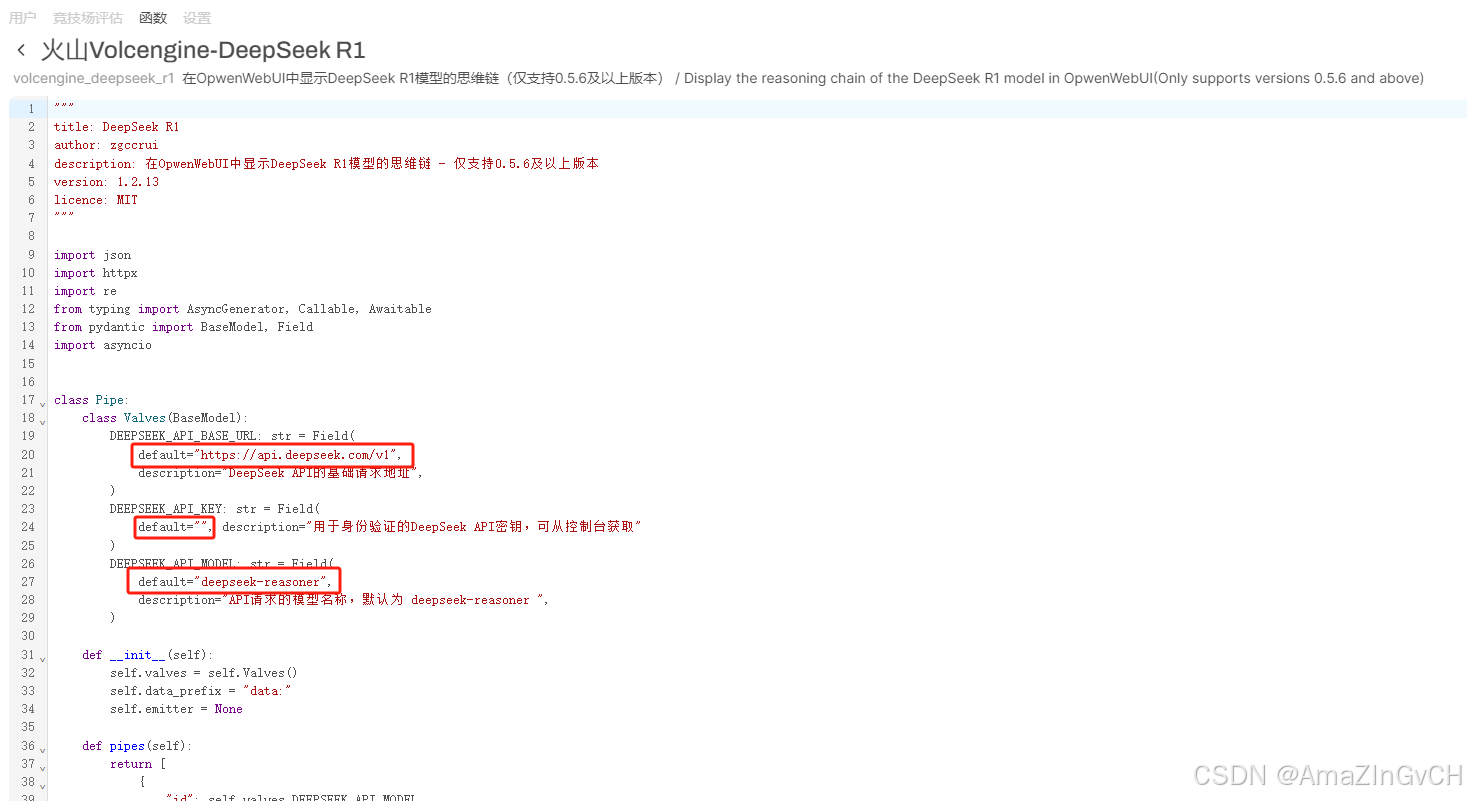Edit the function ID volcengine_deepseek_r1
Screen dimensions: 1467x801
(x=94, y=78)
